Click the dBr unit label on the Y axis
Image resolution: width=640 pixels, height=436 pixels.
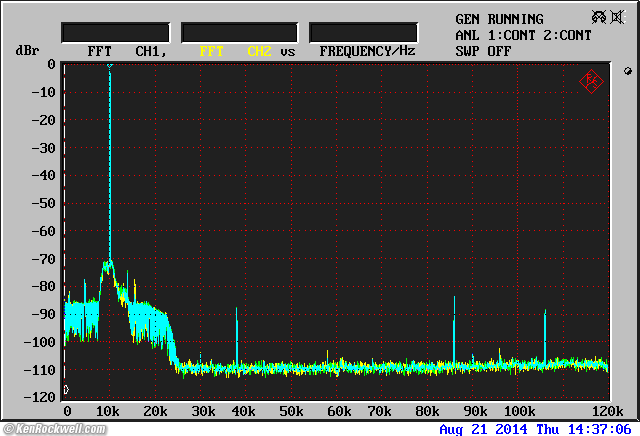[26, 50]
